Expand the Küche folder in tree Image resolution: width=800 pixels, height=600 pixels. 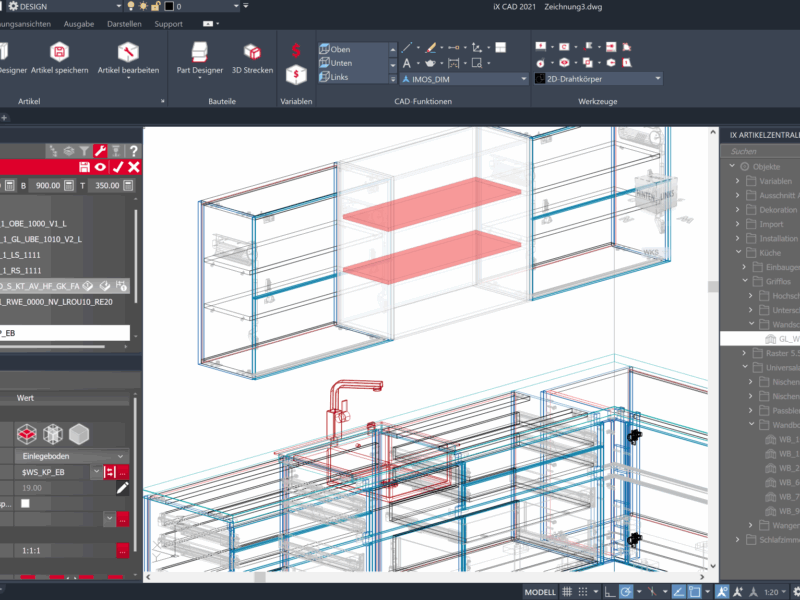[739, 253]
